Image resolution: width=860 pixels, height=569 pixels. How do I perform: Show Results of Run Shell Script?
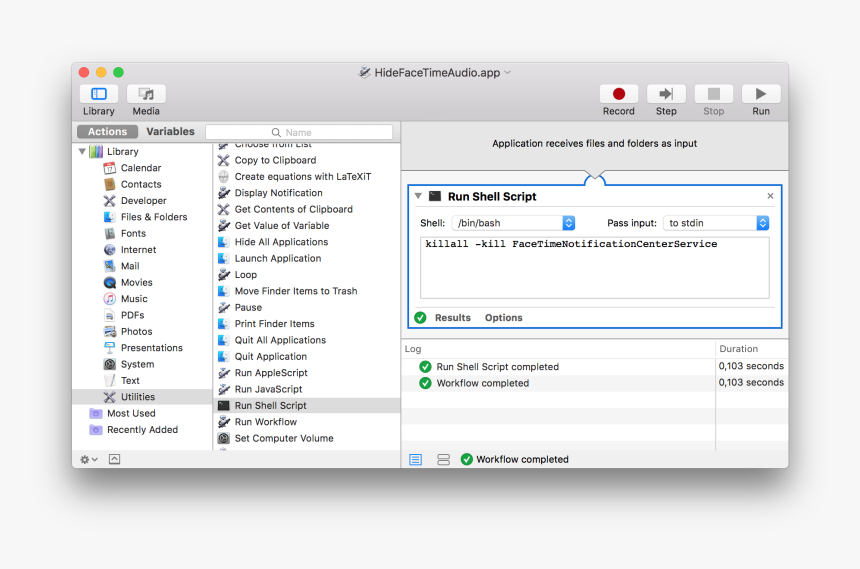[x=452, y=318]
